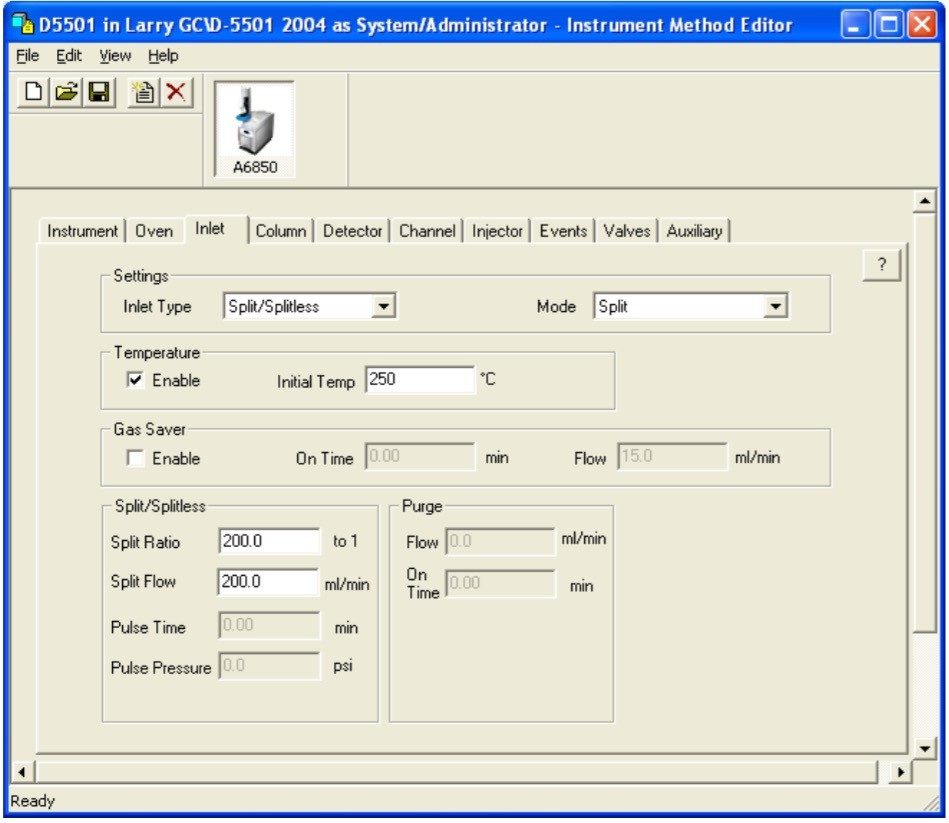Expand the Mode dropdown

point(775,307)
